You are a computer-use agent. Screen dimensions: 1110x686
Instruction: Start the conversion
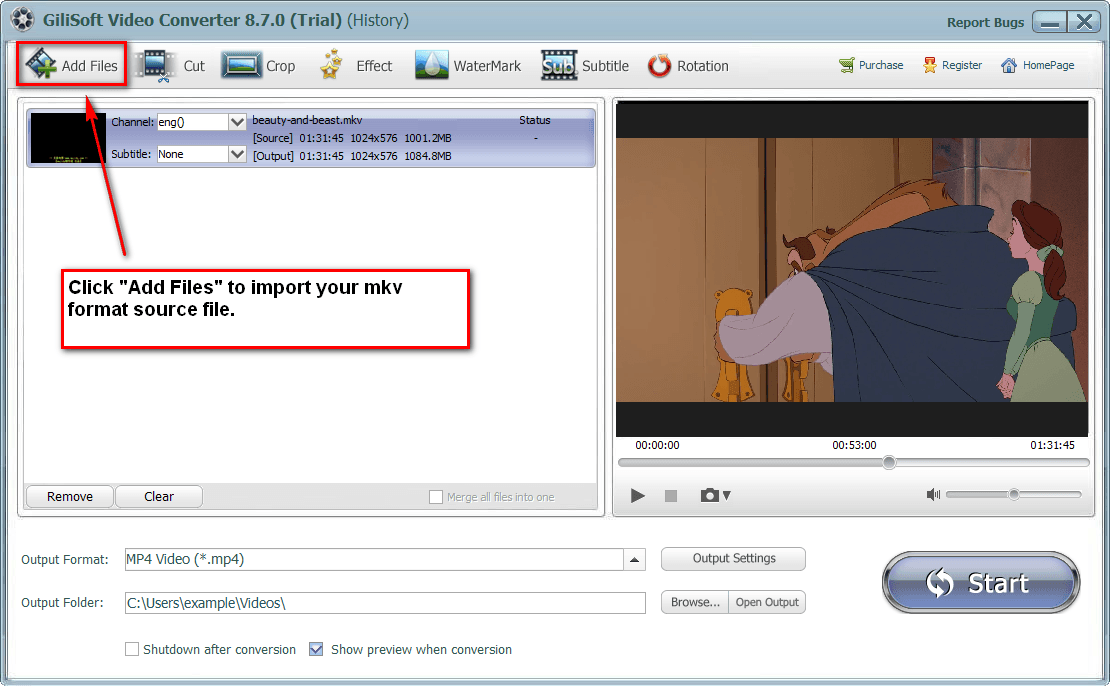click(x=981, y=583)
